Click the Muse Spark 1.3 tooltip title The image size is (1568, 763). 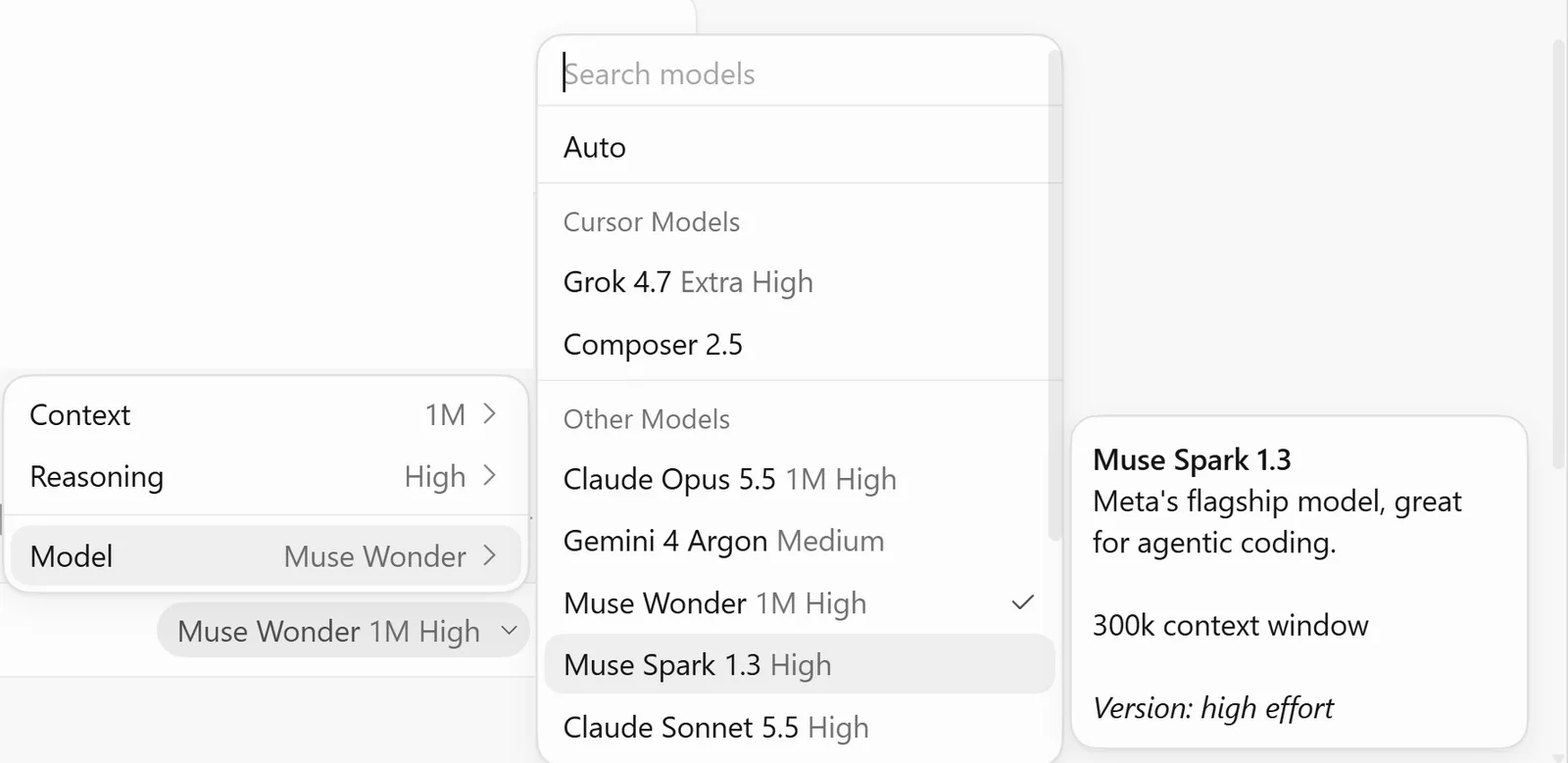(1192, 459)
